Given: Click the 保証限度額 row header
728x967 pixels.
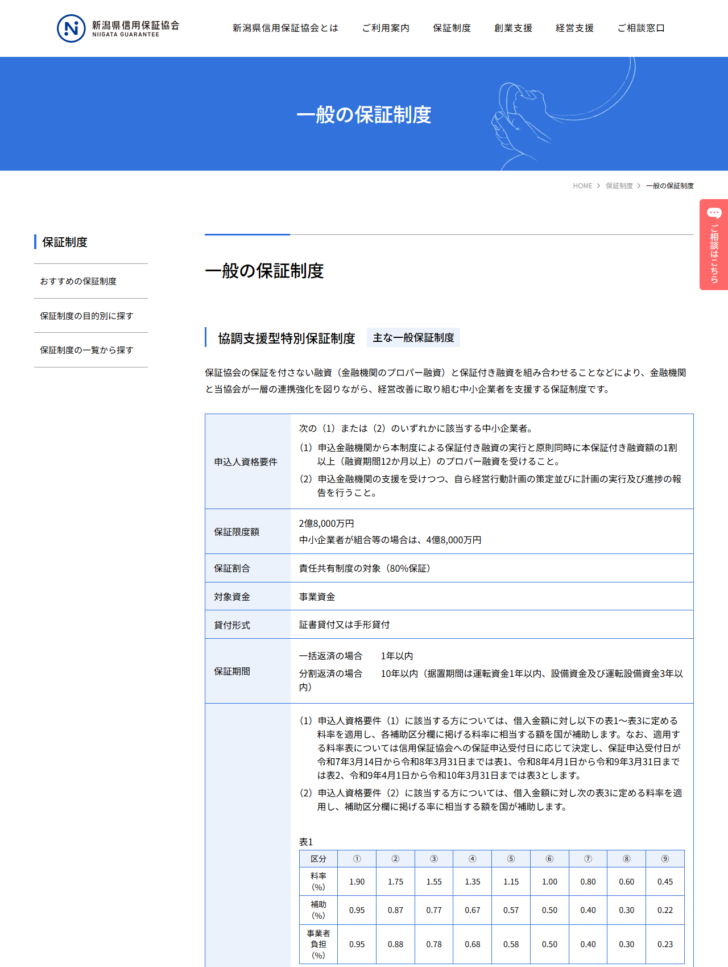Looking at the screenshot, I should pos(247,532).
